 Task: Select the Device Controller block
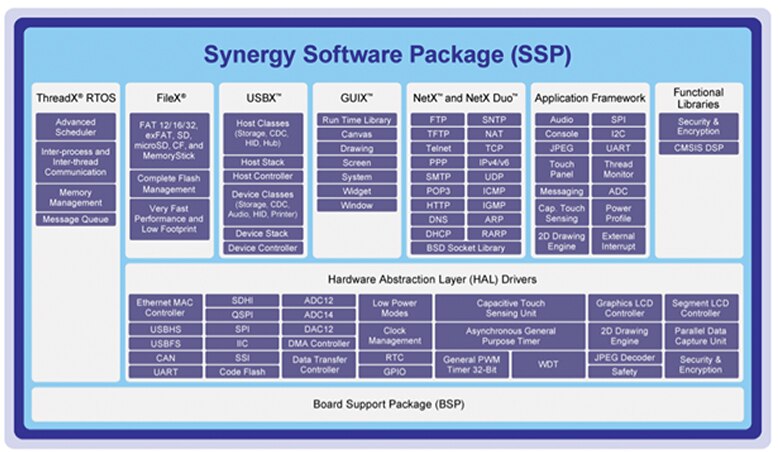click(x=263, y=248)
